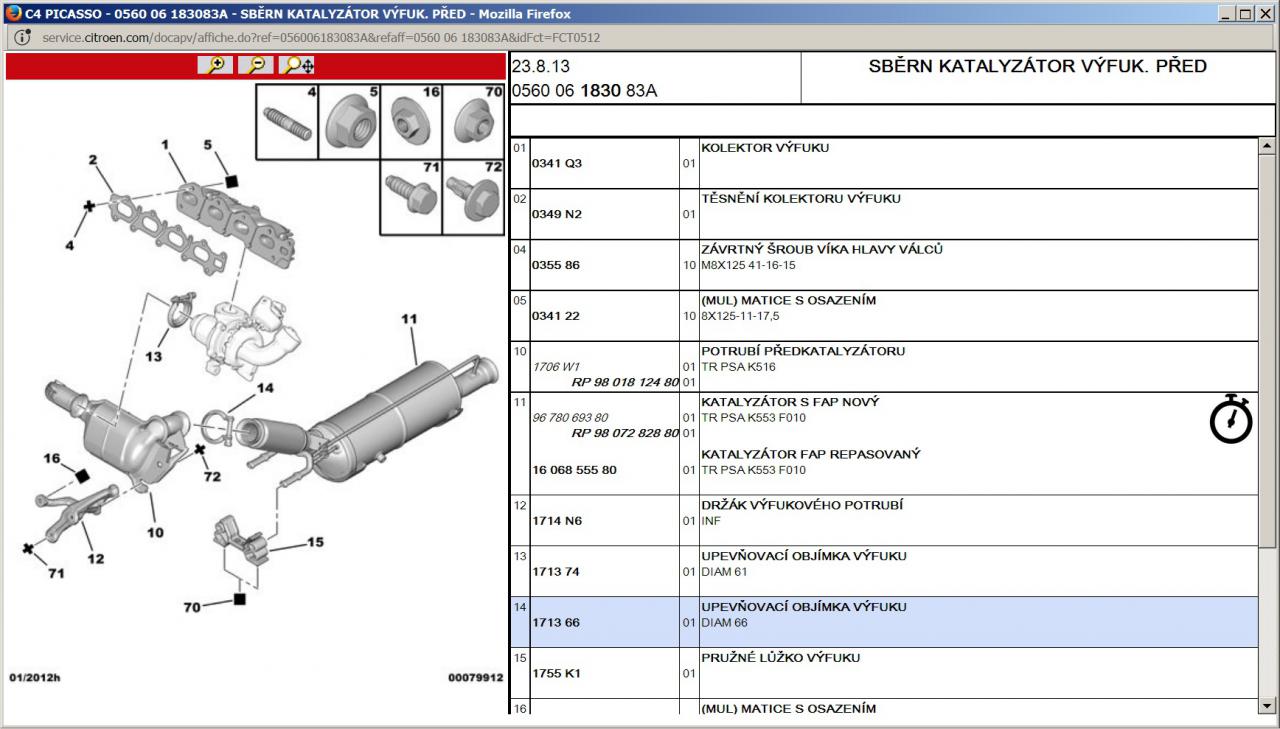The height and width of the screenshot is (729, 1280).
Task: Click callout 15 on the diagram
Action: point(315,542)
